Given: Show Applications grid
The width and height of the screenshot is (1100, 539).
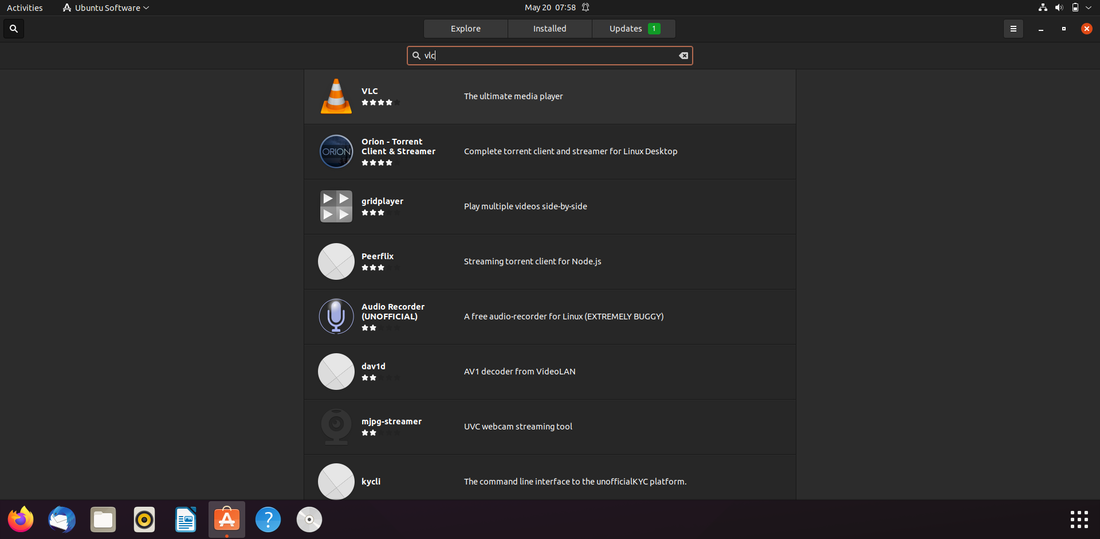Looking at the screenshot, I should pyautogui.click(x=1079, y=519).
